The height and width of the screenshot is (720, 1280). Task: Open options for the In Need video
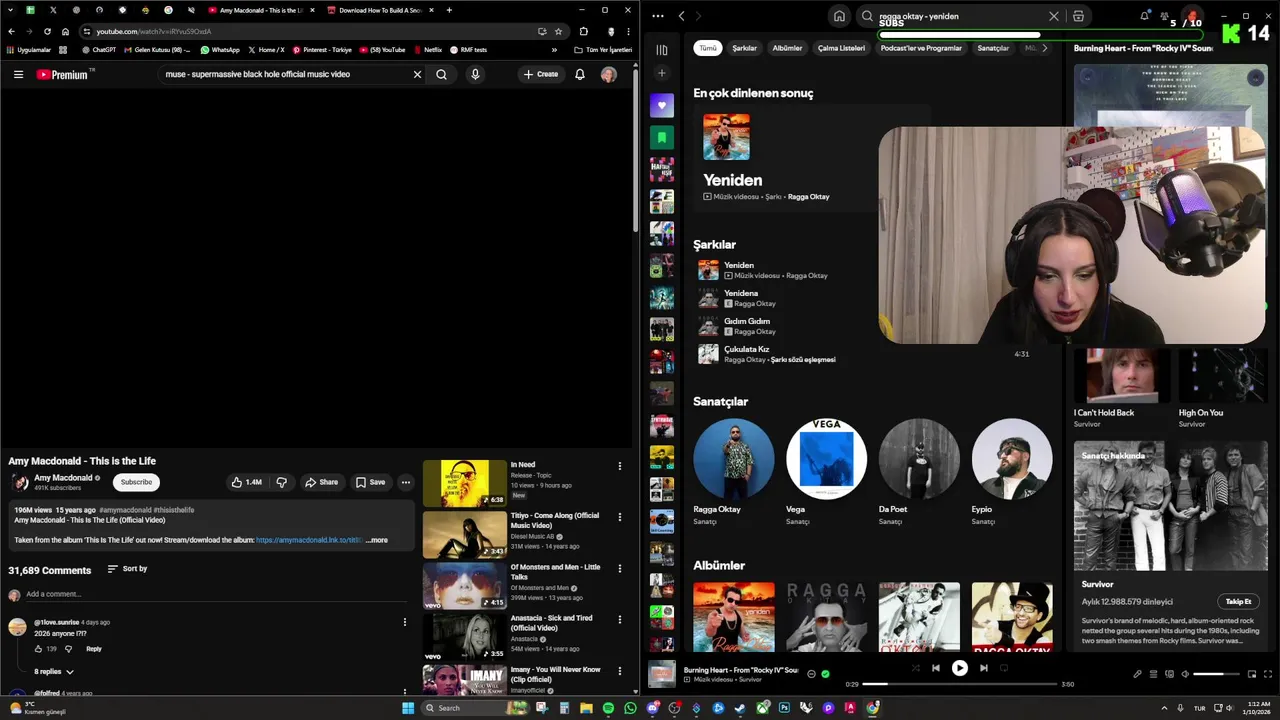[619, 466]
